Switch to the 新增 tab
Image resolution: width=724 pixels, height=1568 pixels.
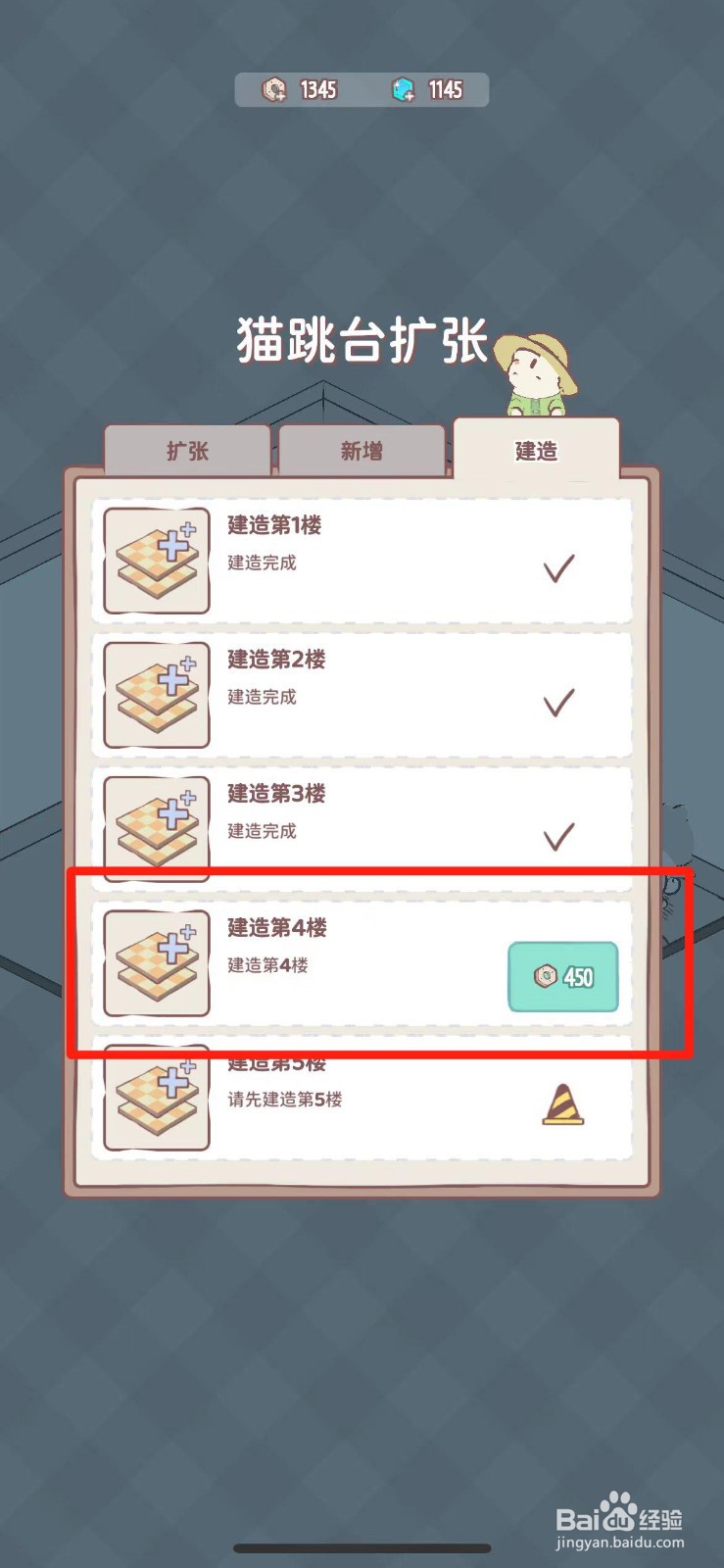362,451
